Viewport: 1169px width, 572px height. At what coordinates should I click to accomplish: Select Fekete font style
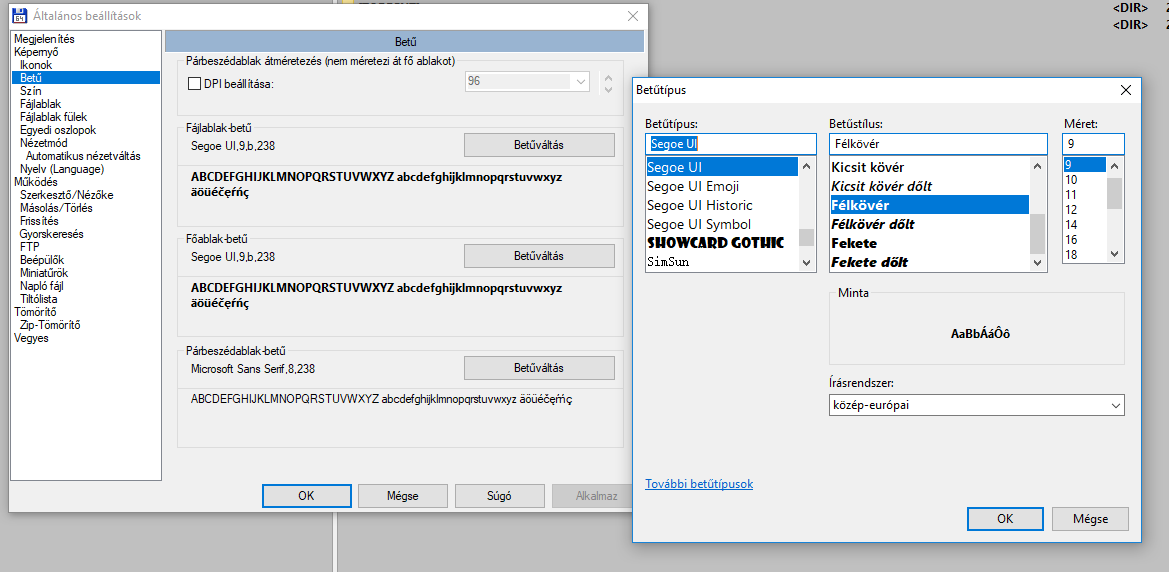click(x=854, y=243)
